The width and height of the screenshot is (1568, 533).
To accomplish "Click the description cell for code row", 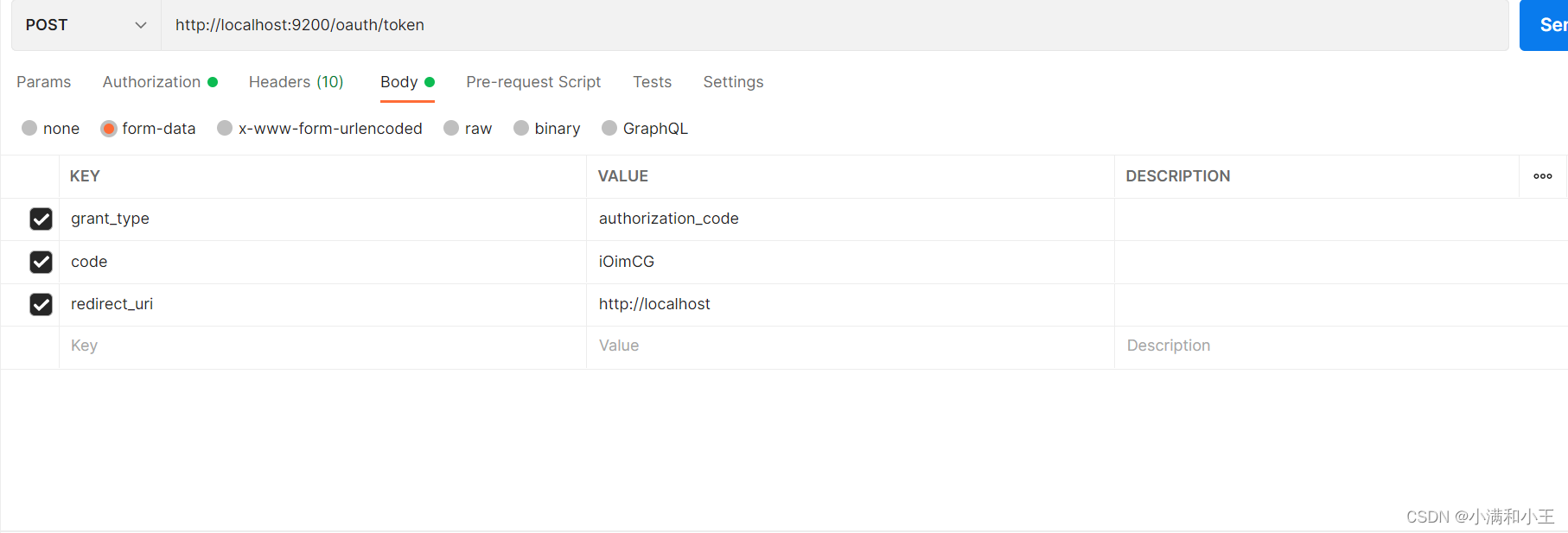I will [x=1341, y=262].
